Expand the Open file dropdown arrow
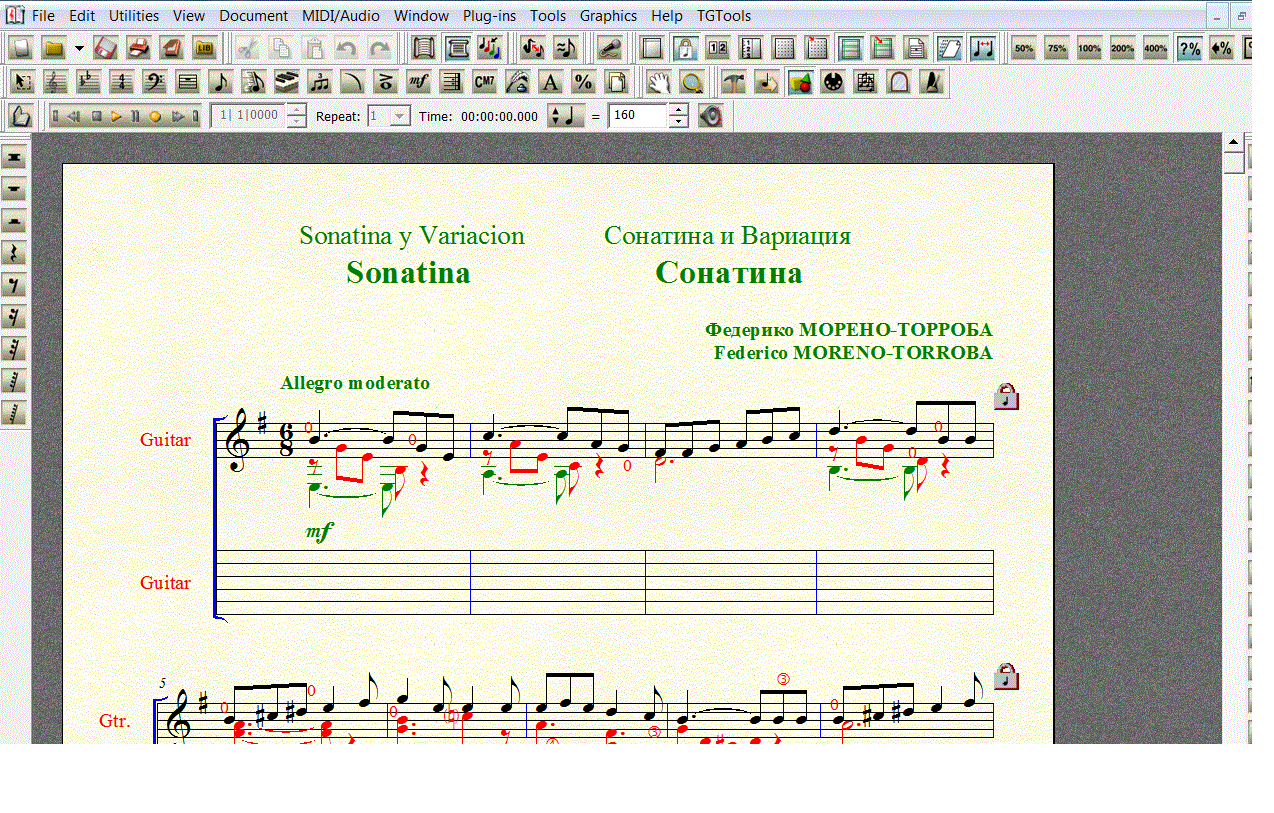Screen dimensions: 1274x813 [79, 48]
